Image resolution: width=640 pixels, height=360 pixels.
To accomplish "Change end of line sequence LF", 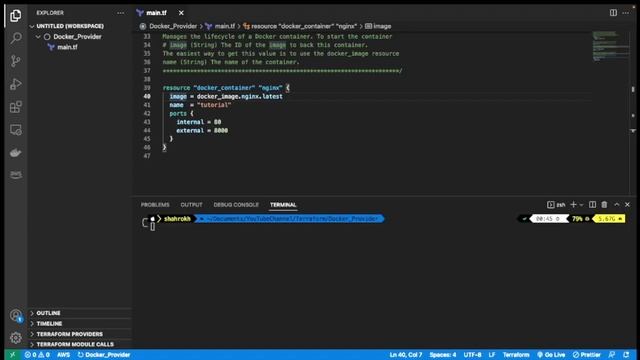I will coord(492,355).
